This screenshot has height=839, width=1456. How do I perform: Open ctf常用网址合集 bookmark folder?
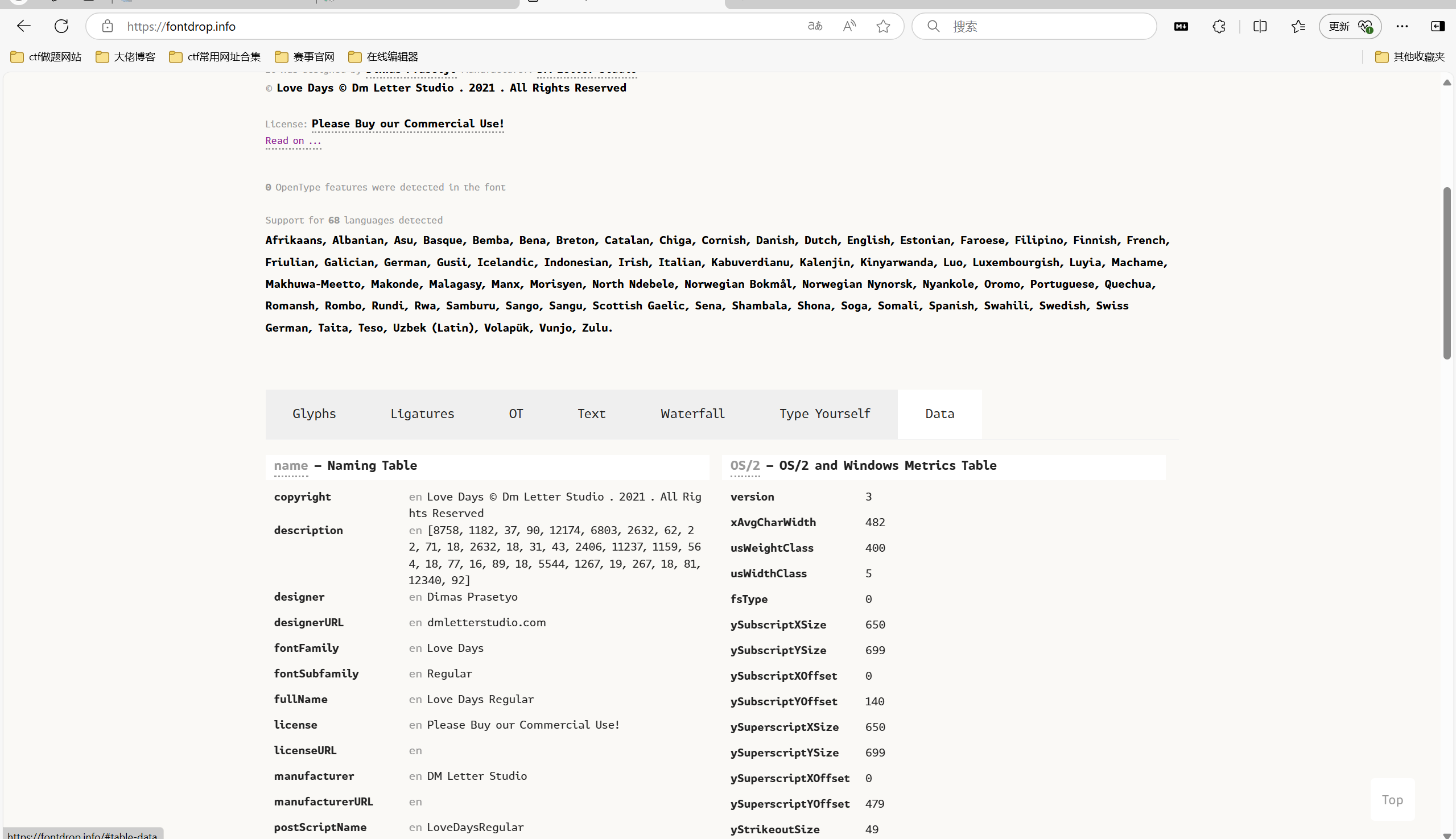coord(215,56)
